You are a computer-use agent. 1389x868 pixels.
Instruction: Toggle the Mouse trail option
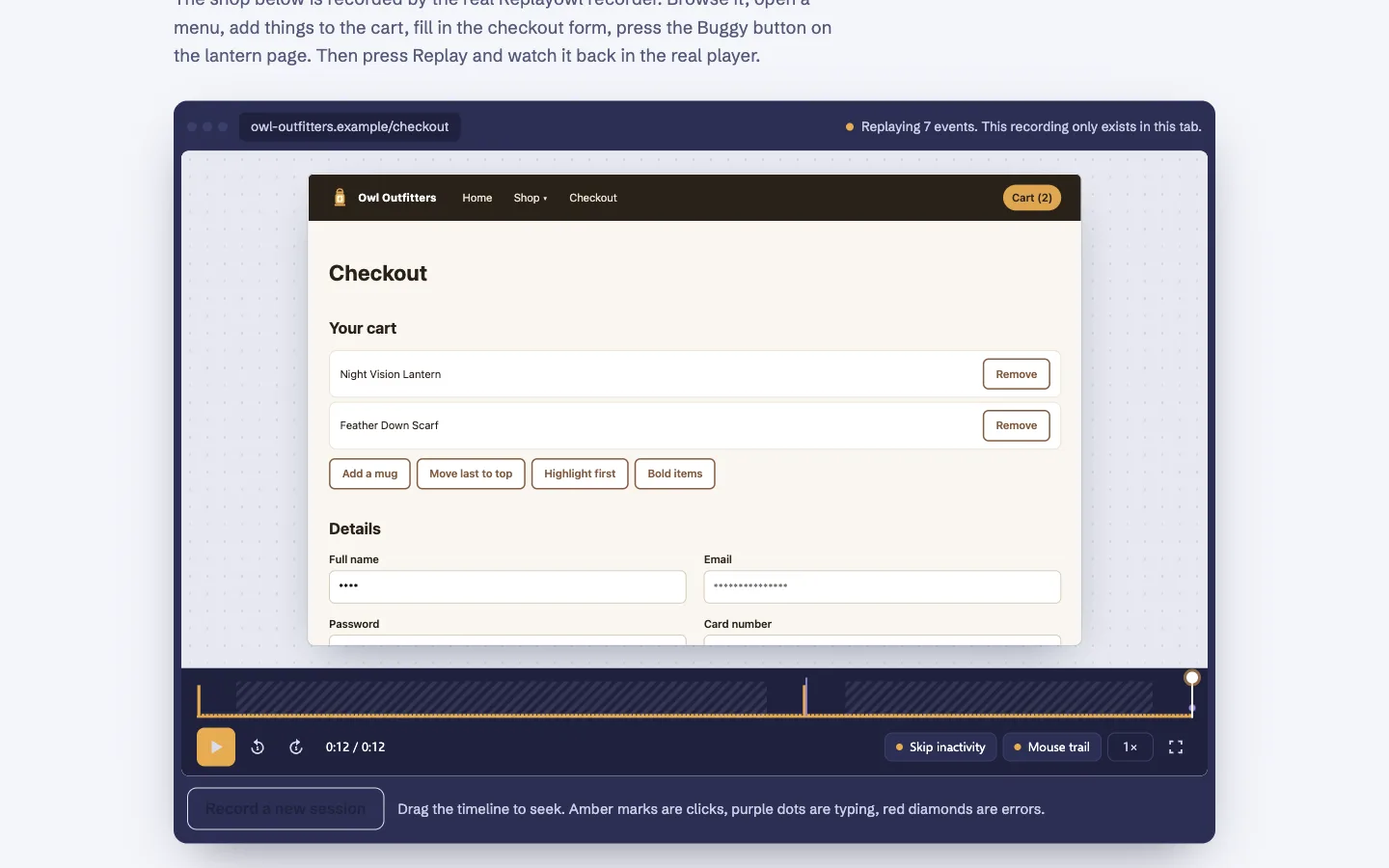(x=1051, y=747)
